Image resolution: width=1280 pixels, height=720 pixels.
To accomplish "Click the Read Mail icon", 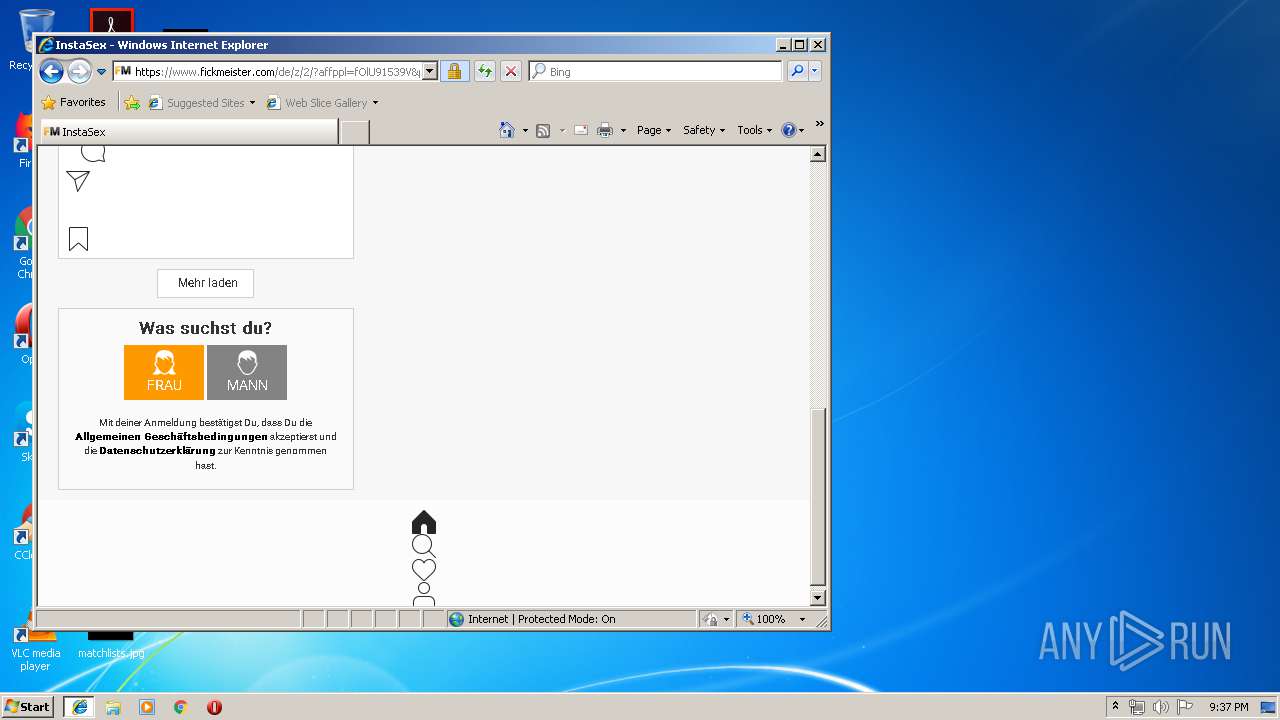I will pyautogui.click(x=581, y=130).
